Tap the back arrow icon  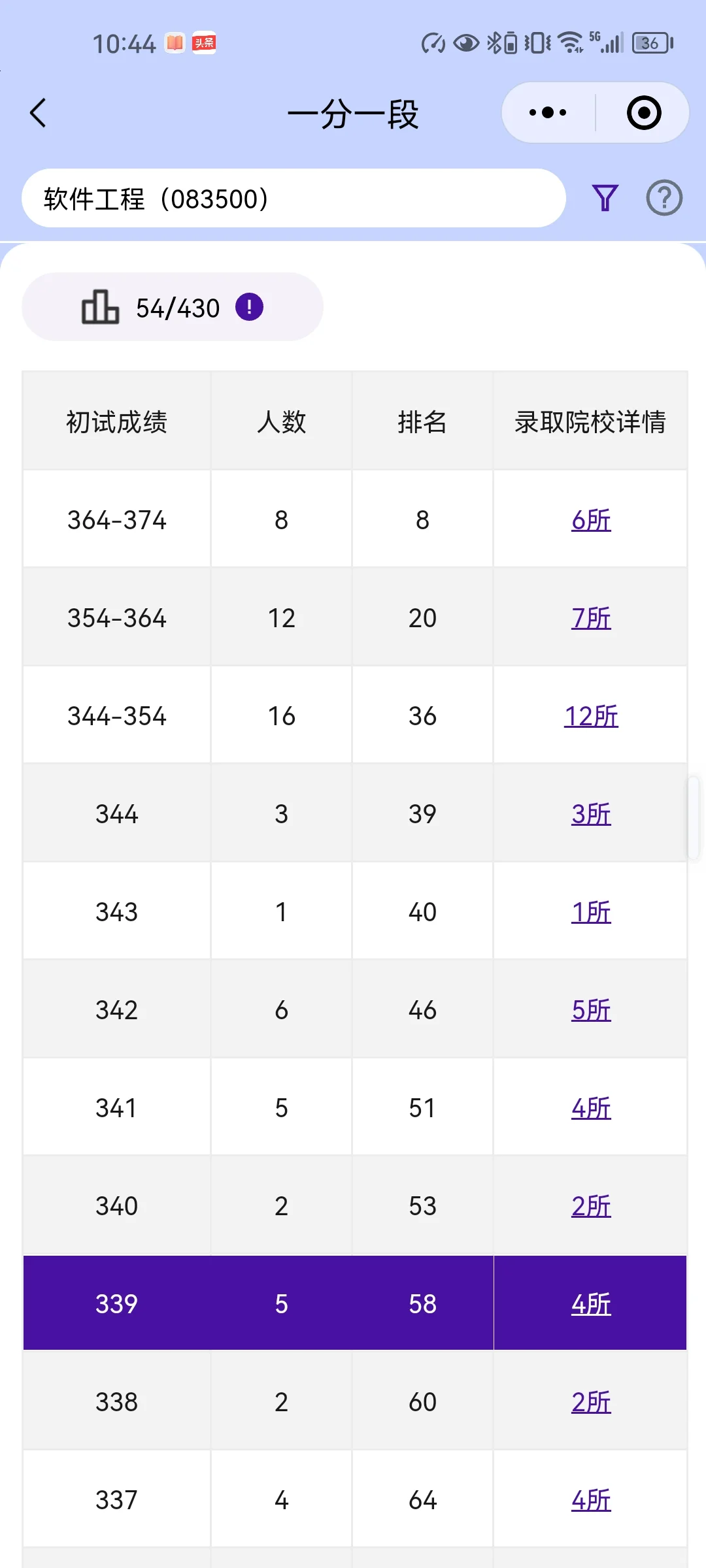[39, 113]
